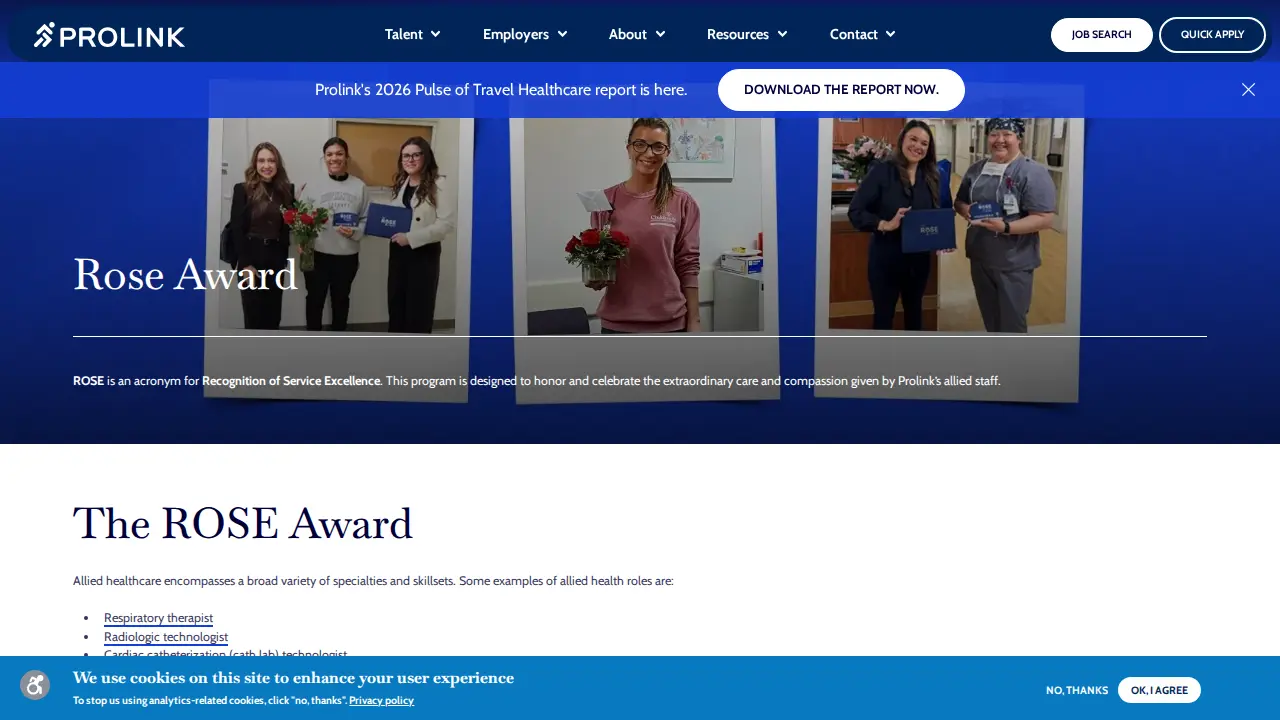Click Download the Report Now button
The image size is (1280, 720).
[841, 90]
